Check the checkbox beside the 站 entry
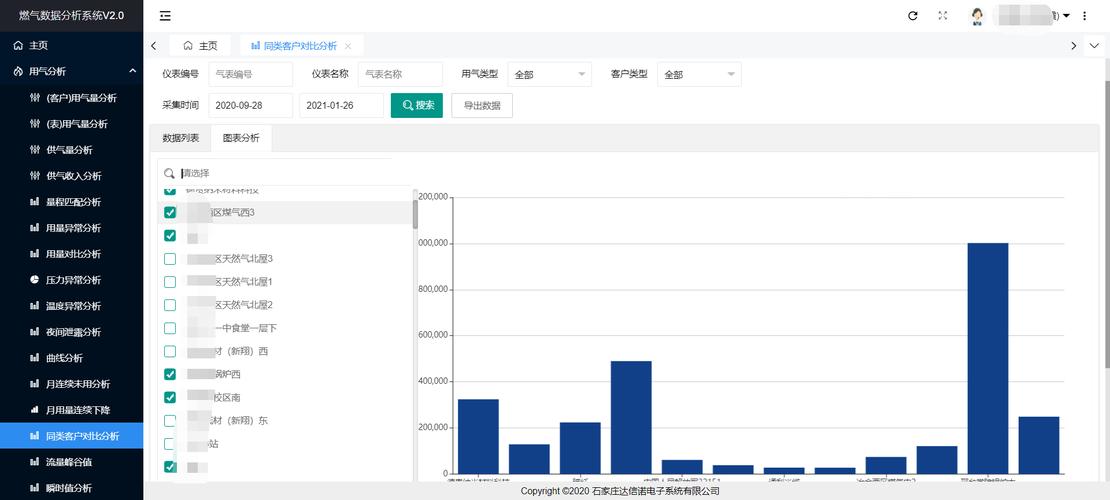 coord(170,444)
